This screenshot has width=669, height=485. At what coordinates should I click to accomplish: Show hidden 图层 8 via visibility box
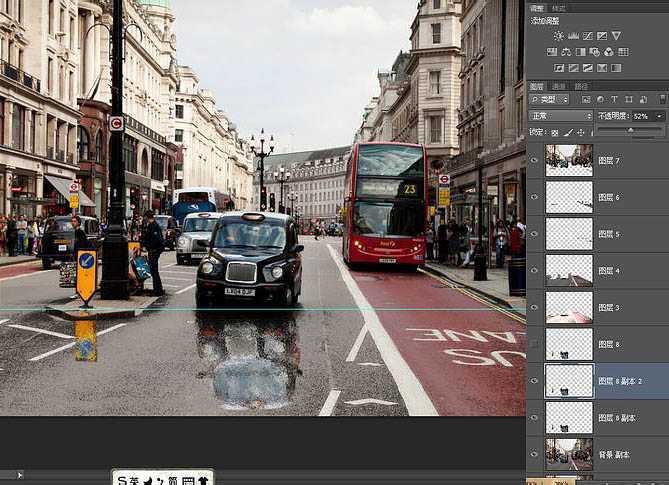[x=534, y=344]
